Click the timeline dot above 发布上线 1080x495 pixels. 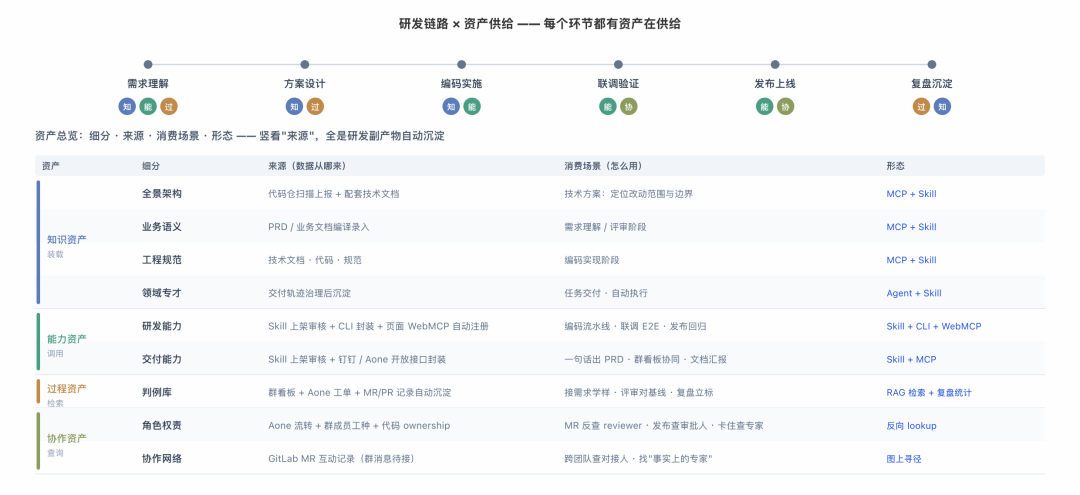(775, 64)
